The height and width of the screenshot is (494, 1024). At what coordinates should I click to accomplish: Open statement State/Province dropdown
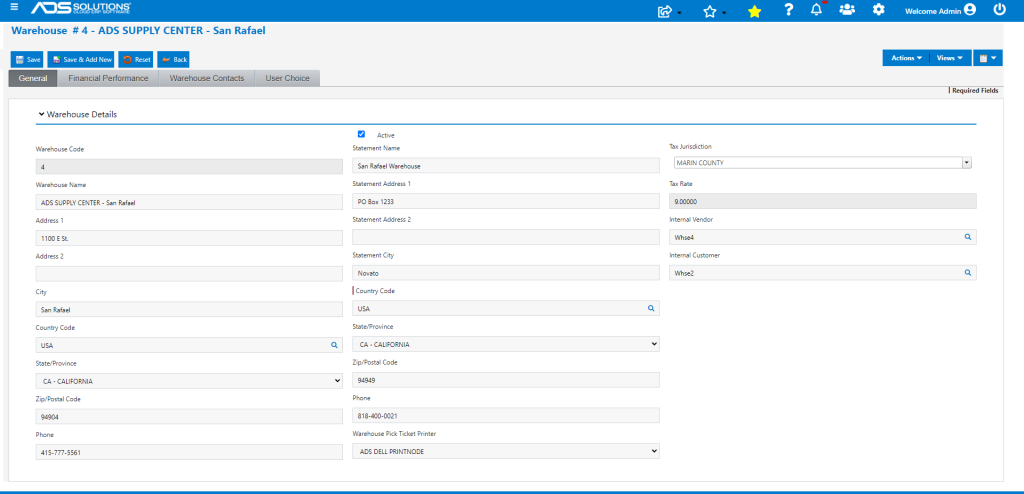(505, 344)
